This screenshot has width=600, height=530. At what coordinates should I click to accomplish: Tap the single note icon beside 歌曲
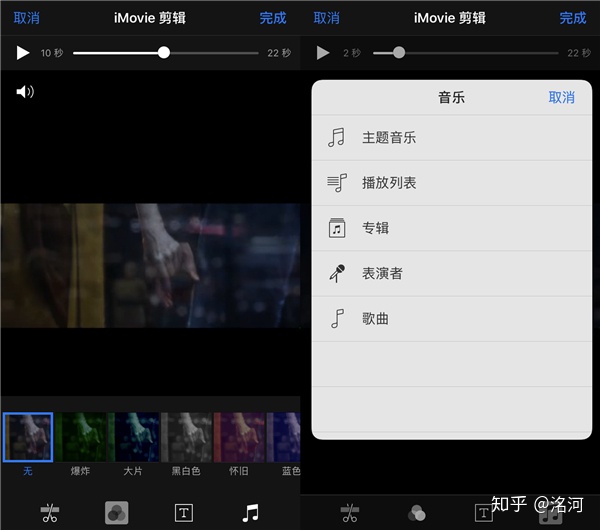(337, 318)
